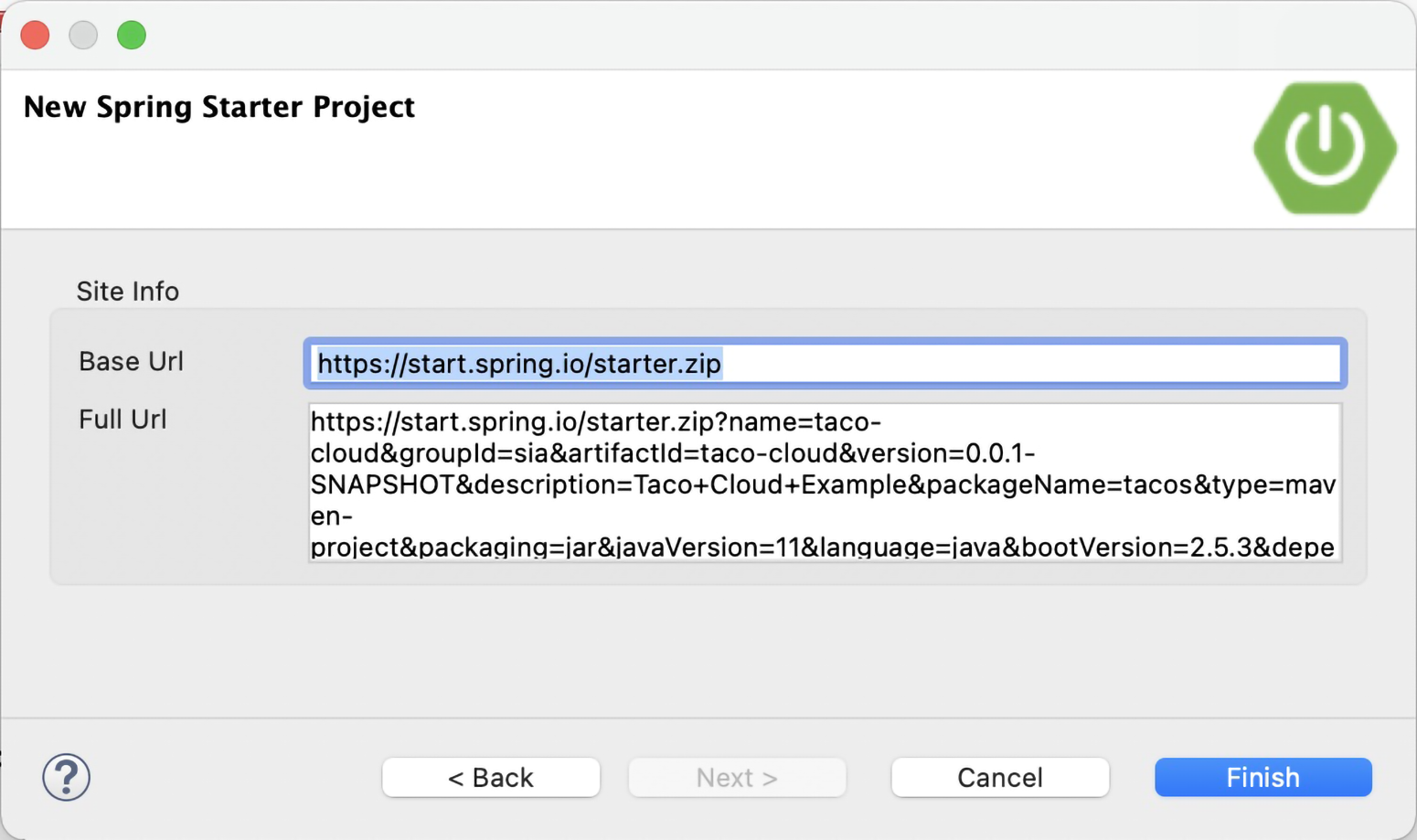Image resolution: width=1417 pixels, height=840 pixels.
Task: Cancel the Spring Starter Project wizard
Action: pyautogui.click(x=1000, y=777)
